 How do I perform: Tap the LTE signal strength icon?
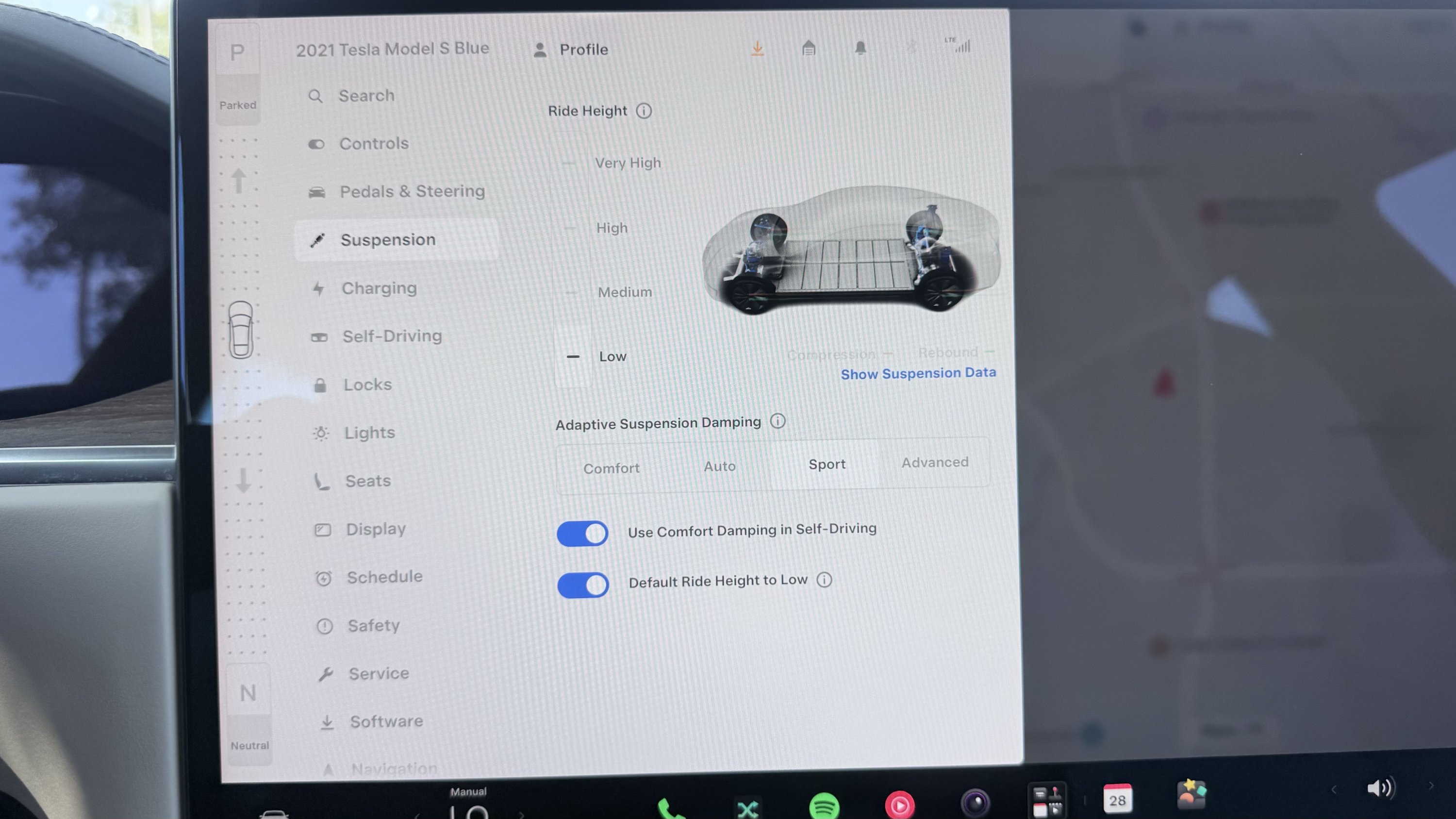(959, 45)
